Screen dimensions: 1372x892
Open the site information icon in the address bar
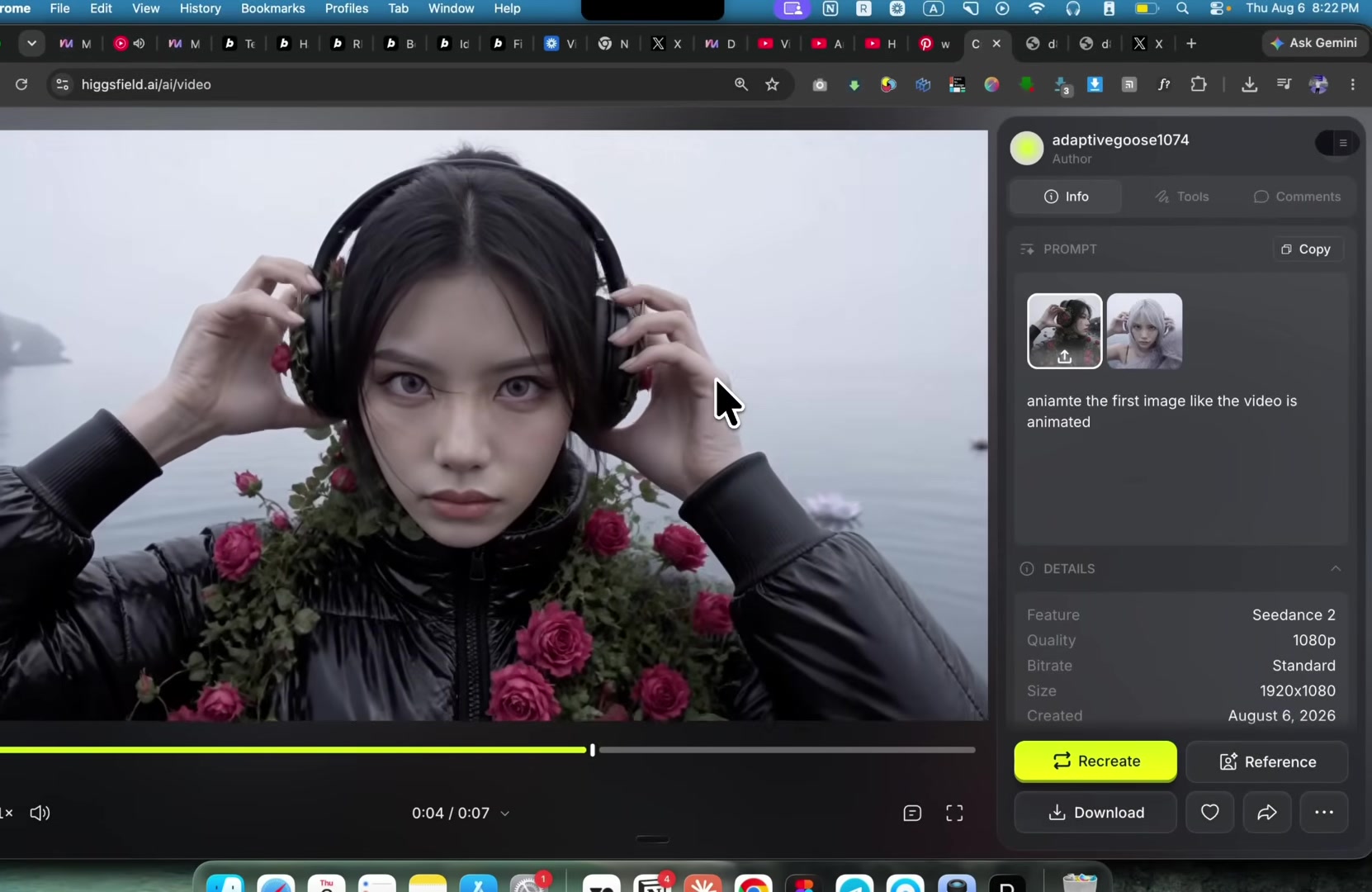(x=62, y=84)
